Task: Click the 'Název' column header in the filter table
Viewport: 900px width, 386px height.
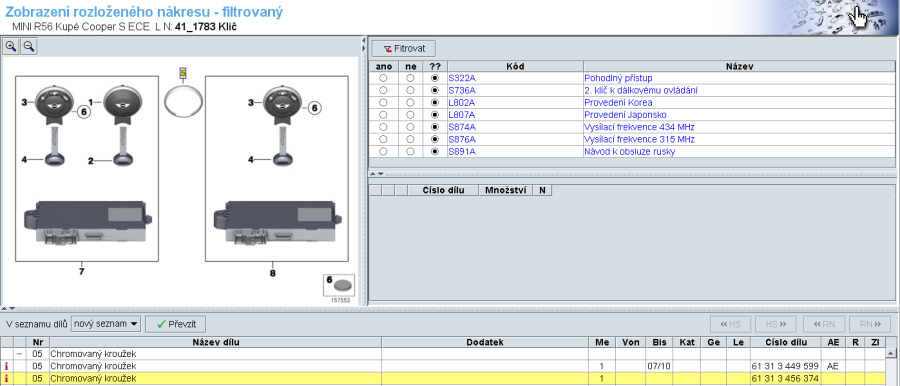Action: tap(739, 66)
